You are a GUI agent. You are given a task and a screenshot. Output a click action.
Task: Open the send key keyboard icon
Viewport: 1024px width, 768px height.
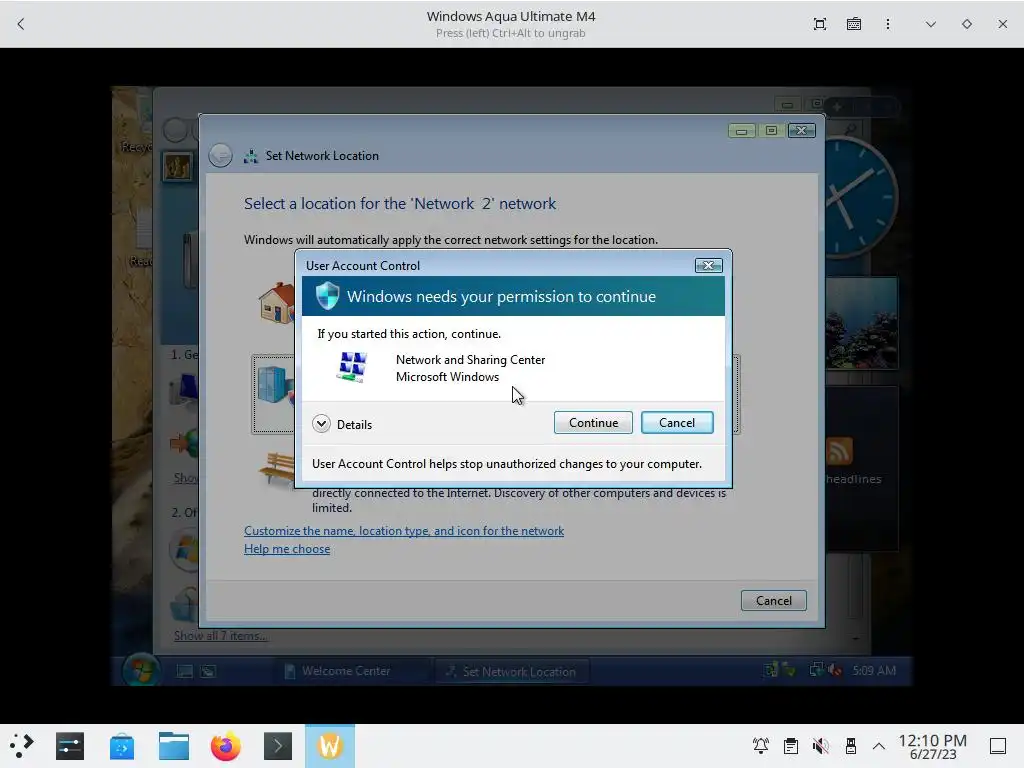pyautogui.click(x=854, y=24)
